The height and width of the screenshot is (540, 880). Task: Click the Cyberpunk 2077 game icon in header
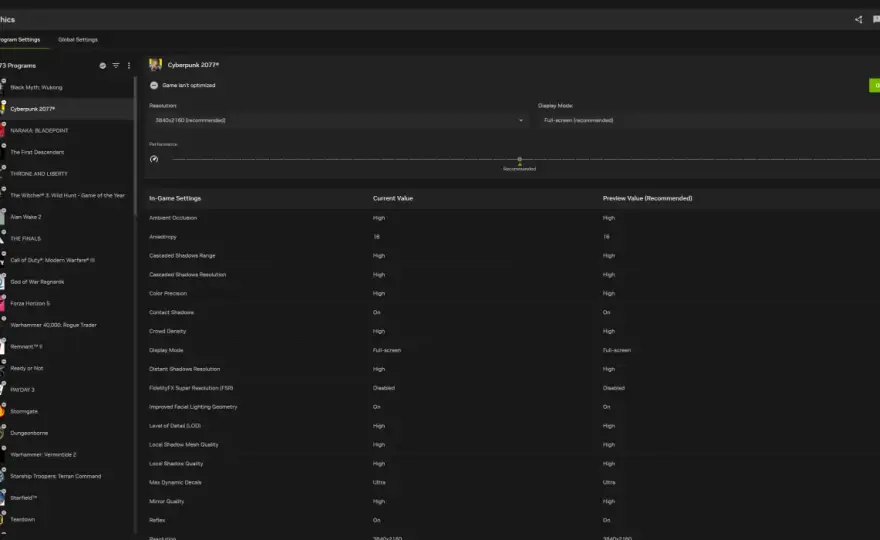(155, 65)
